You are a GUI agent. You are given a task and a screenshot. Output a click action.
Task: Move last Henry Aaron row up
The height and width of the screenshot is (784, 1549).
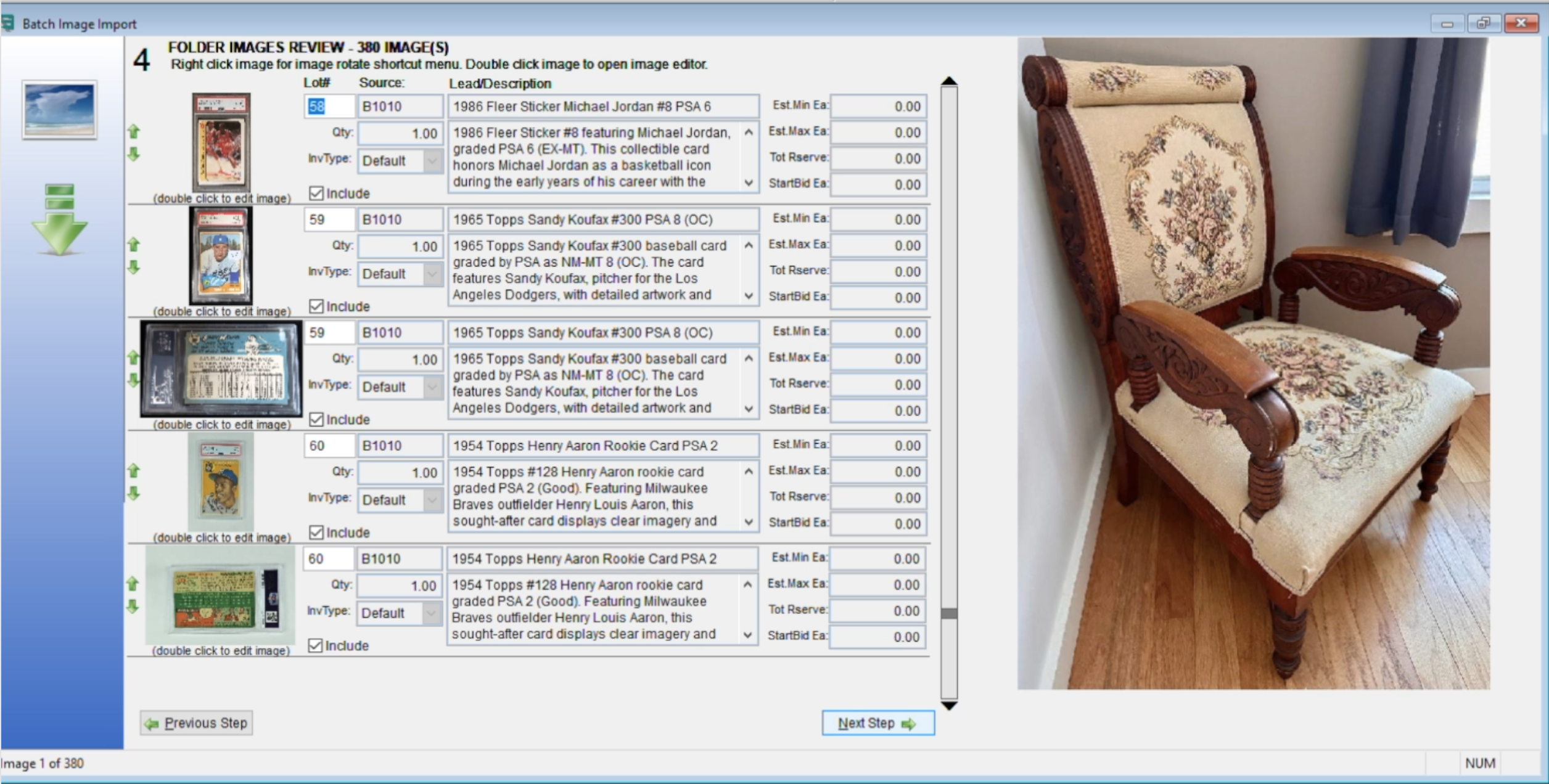133,583
